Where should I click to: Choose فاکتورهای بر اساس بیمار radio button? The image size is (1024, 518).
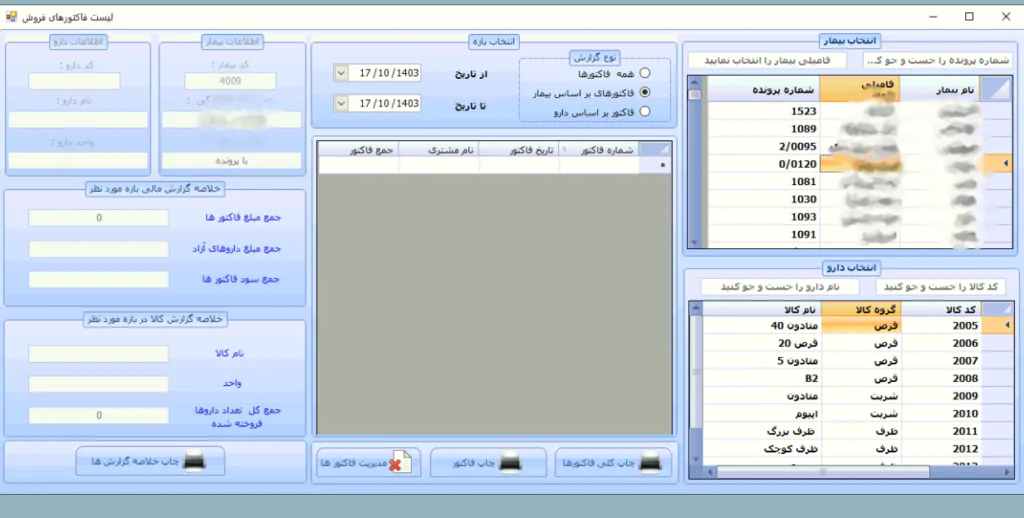[x=644, y=92]
